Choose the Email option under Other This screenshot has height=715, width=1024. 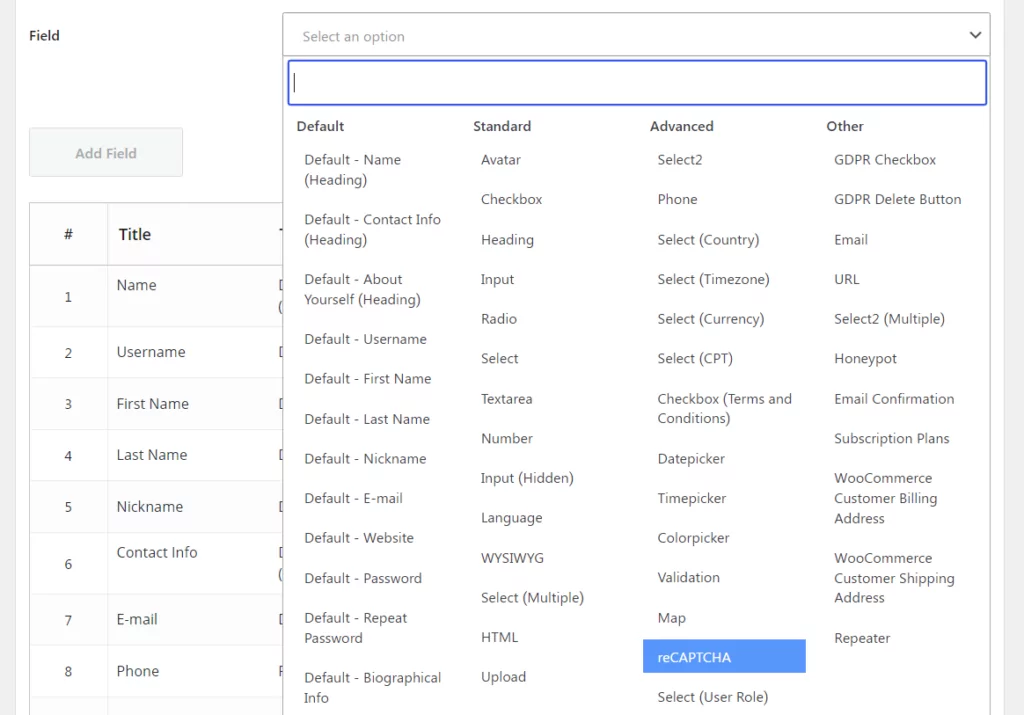click(851, 240)
